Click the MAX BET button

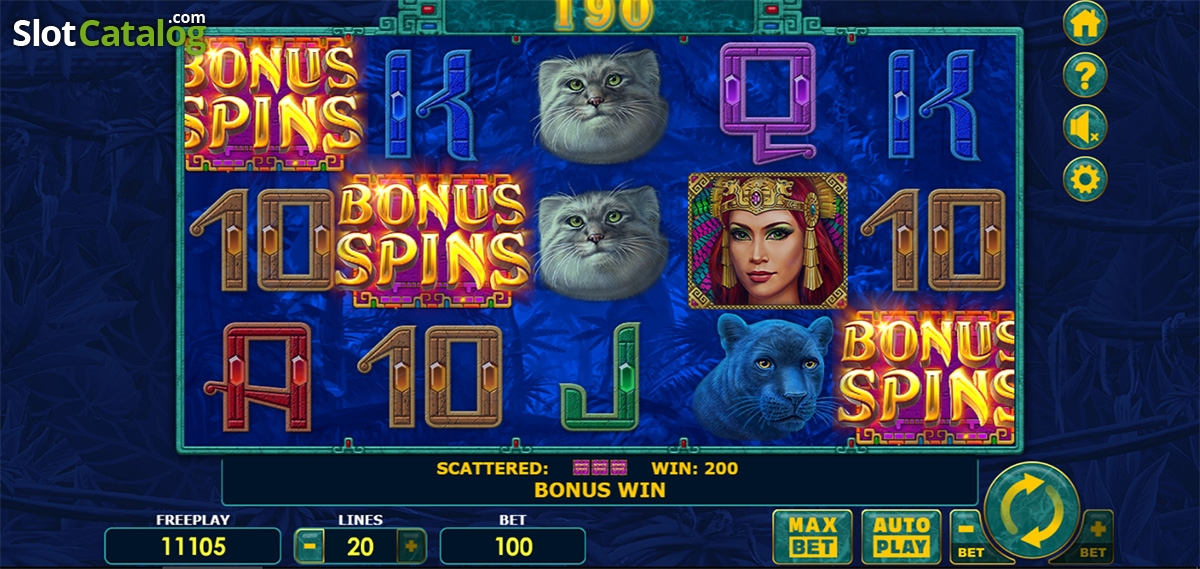[x=812, y=536]
